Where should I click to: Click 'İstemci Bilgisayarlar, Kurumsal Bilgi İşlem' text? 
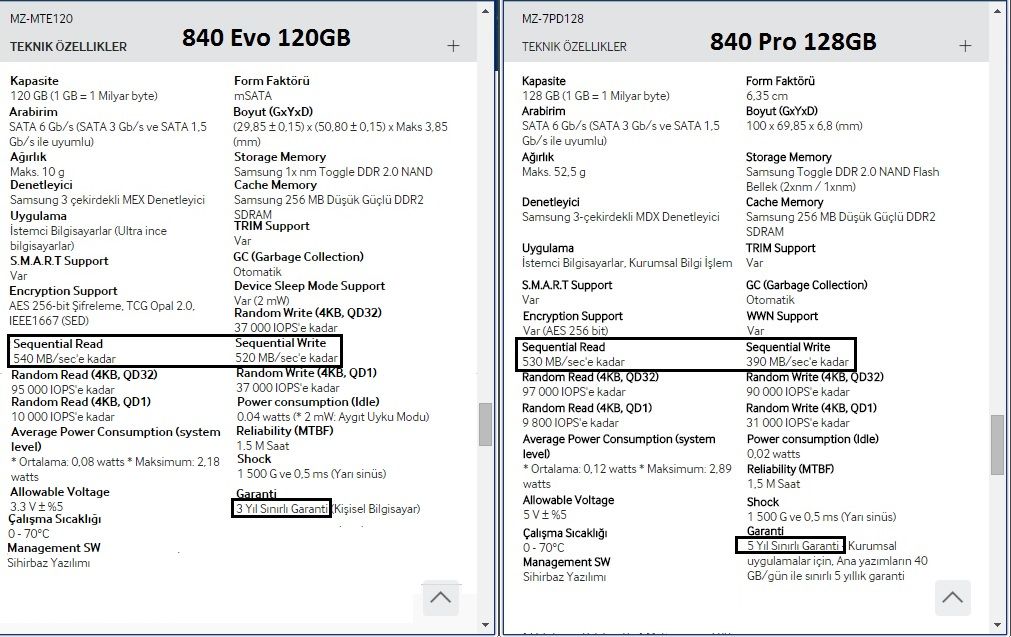click(x=627, y=262)
